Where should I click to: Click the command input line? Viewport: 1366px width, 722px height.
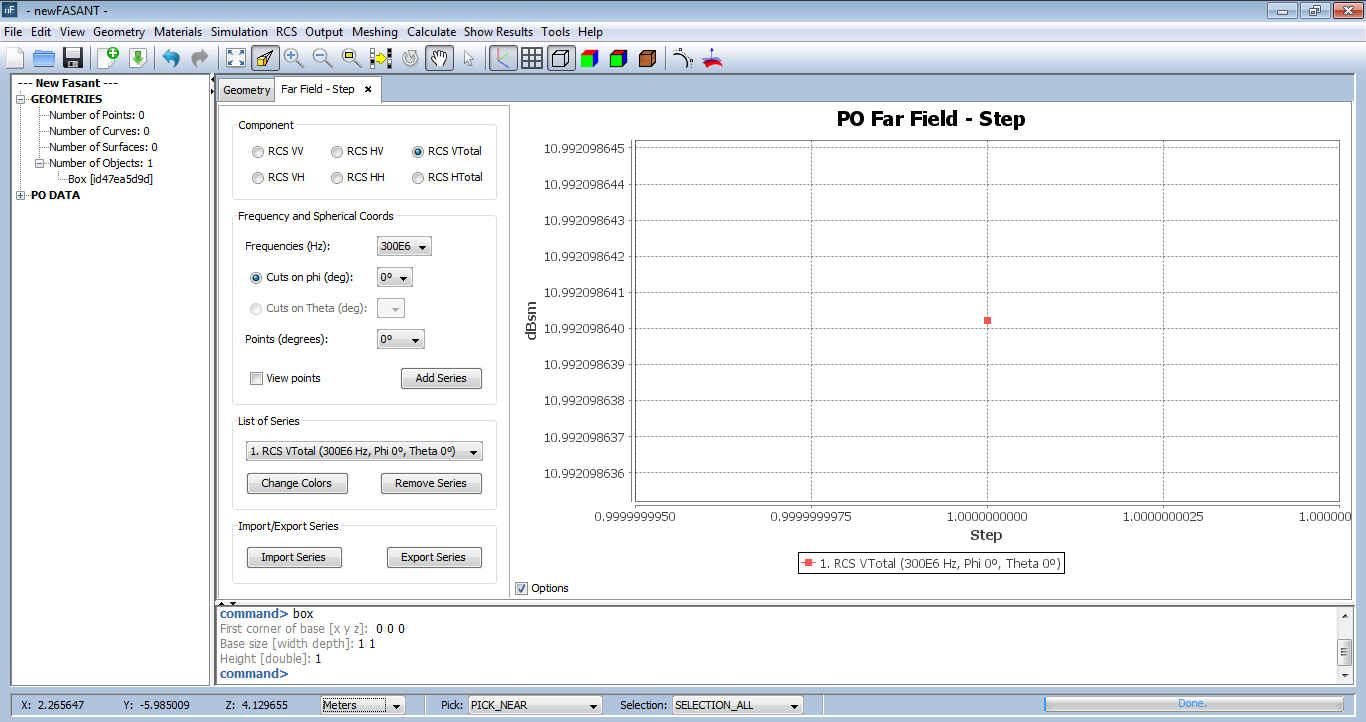click(700, 674)
